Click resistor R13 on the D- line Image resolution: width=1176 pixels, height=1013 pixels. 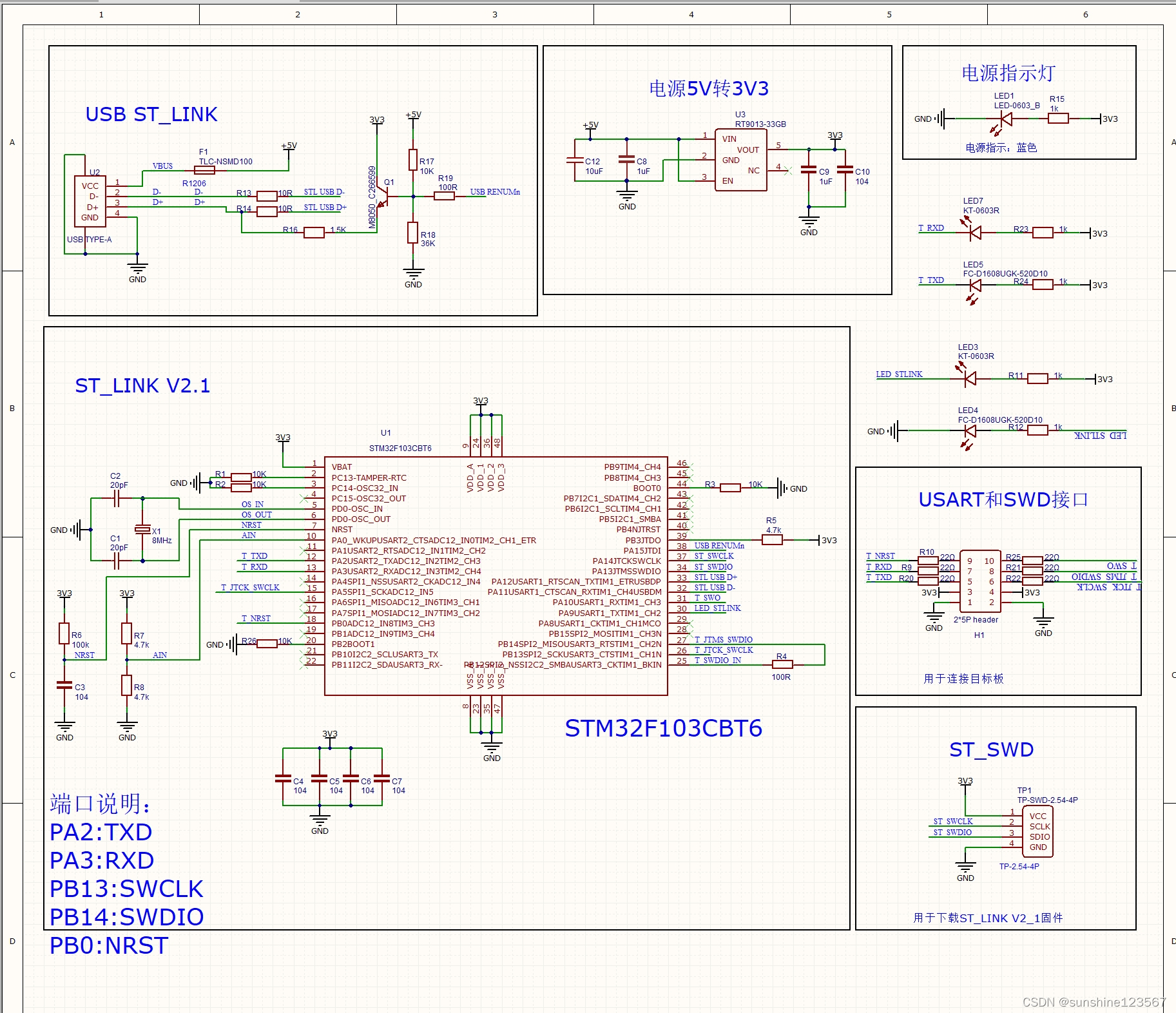[x=267, y=196]
